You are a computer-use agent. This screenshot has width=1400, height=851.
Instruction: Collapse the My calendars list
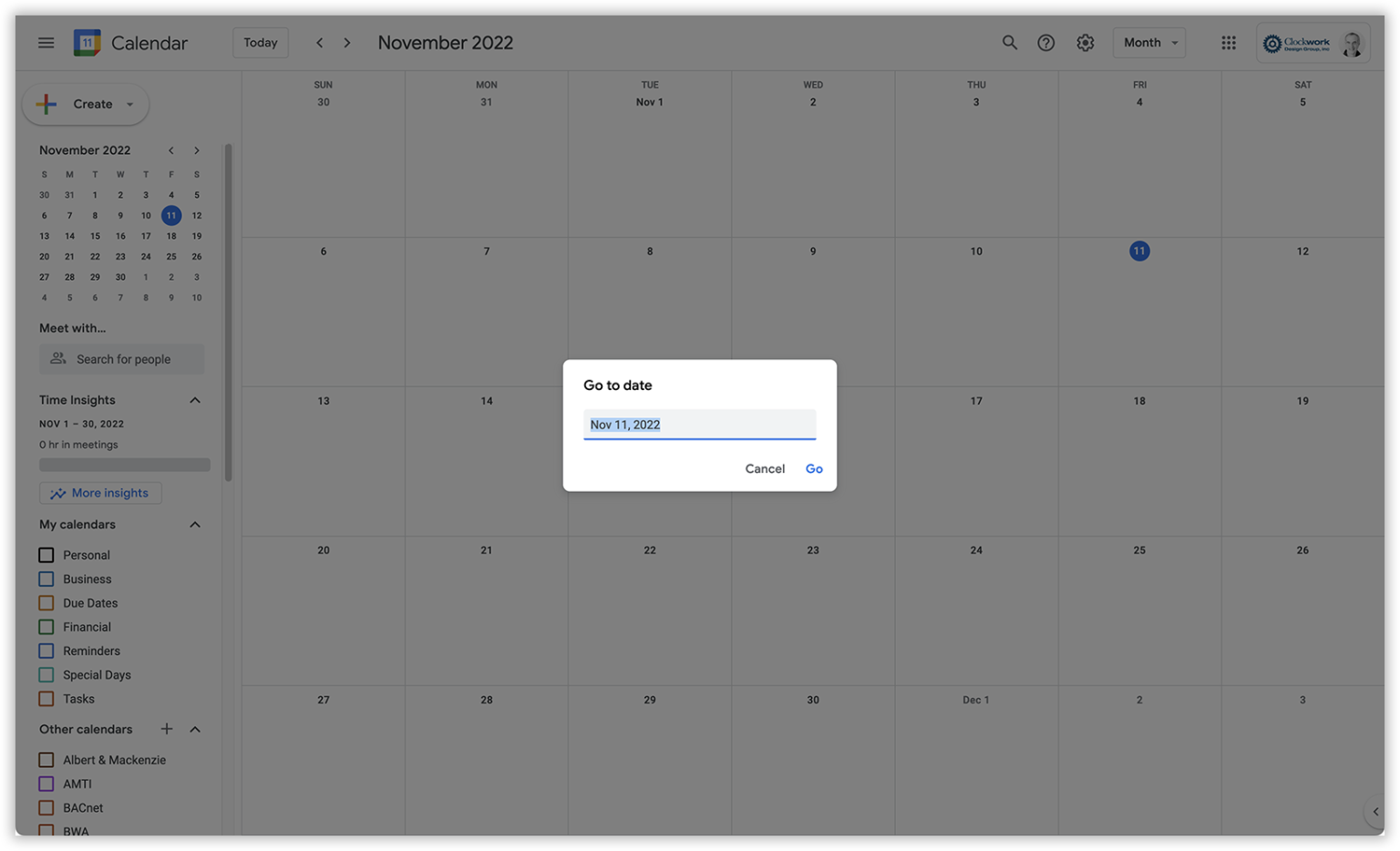(193, 524)
